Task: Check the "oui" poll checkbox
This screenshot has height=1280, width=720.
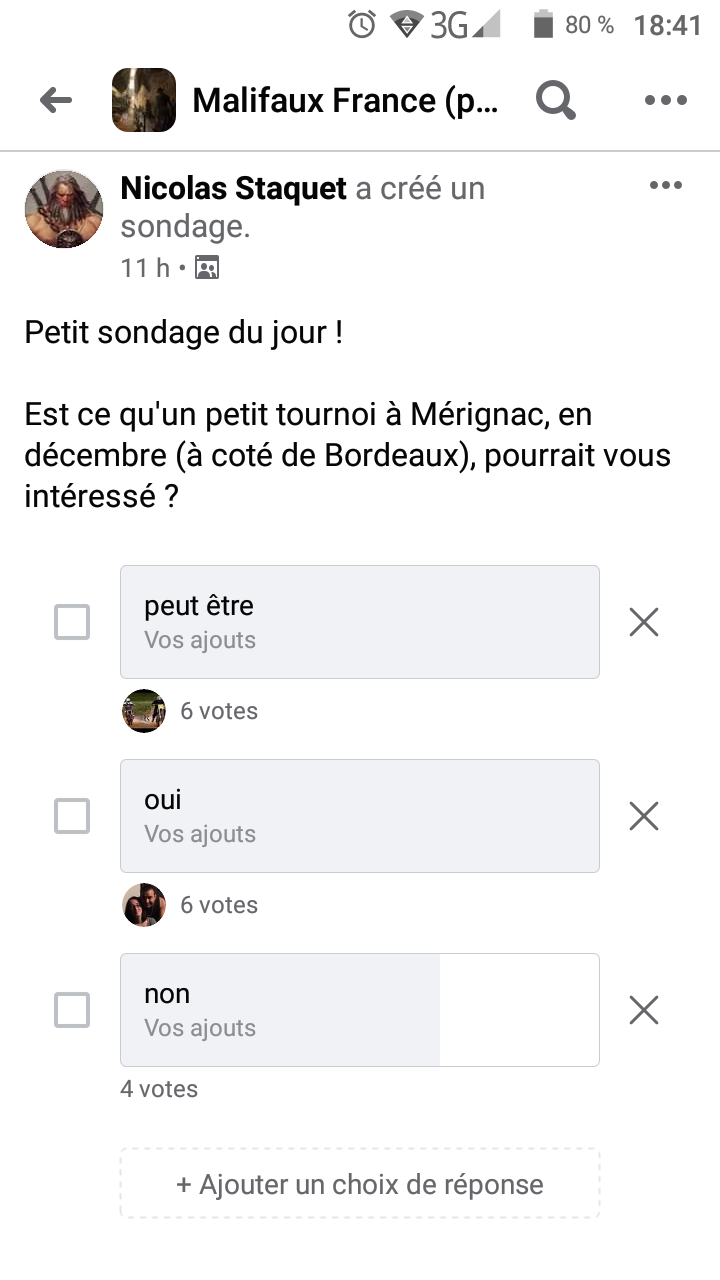Action: point(72,816)
